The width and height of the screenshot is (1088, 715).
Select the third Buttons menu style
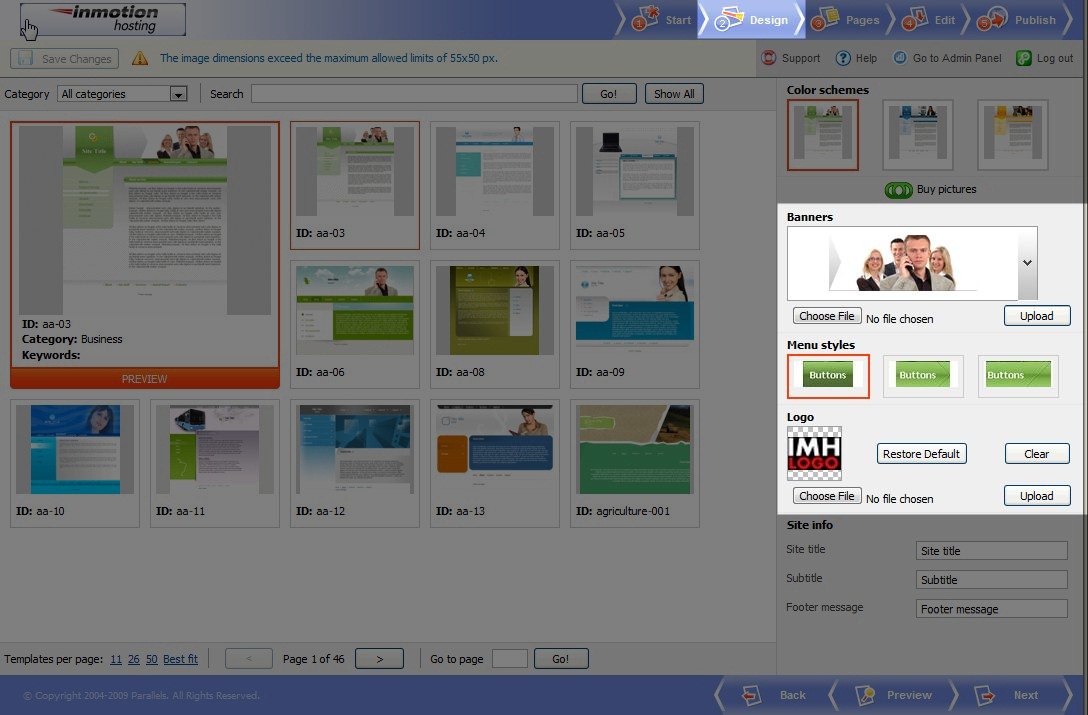point(1018,376)
